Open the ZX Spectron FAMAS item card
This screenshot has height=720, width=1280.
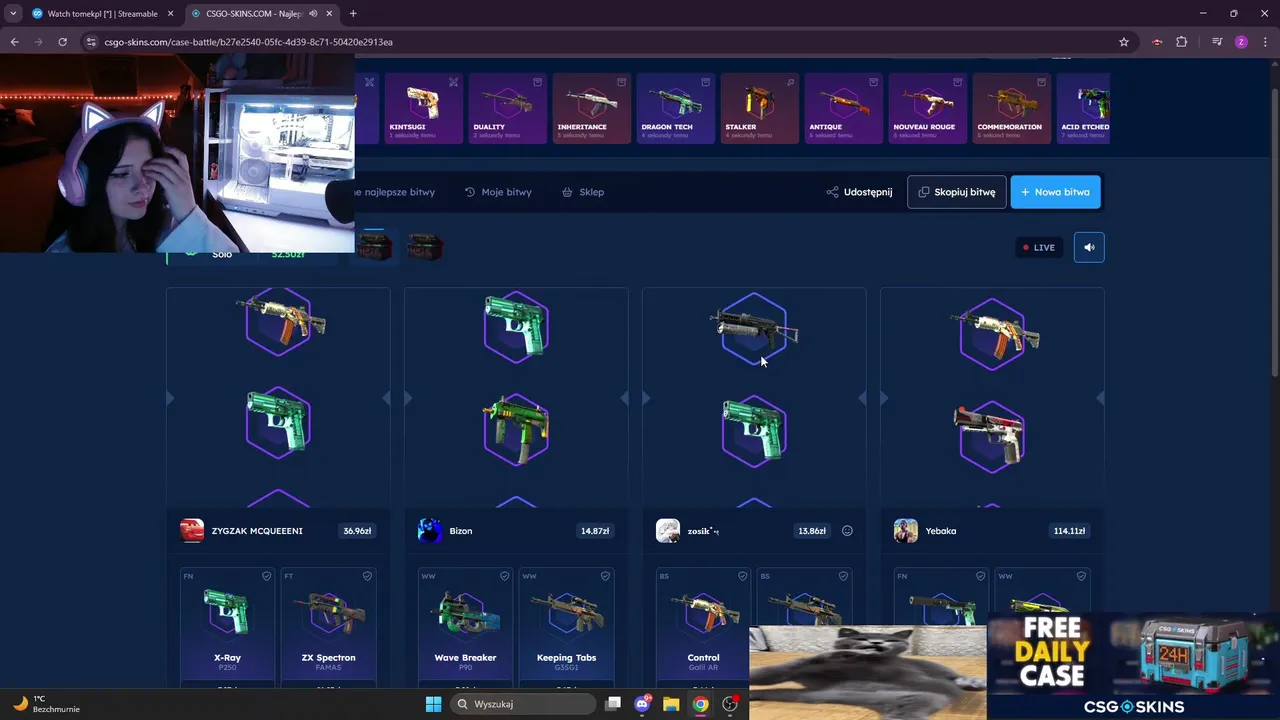click(328, 628)
